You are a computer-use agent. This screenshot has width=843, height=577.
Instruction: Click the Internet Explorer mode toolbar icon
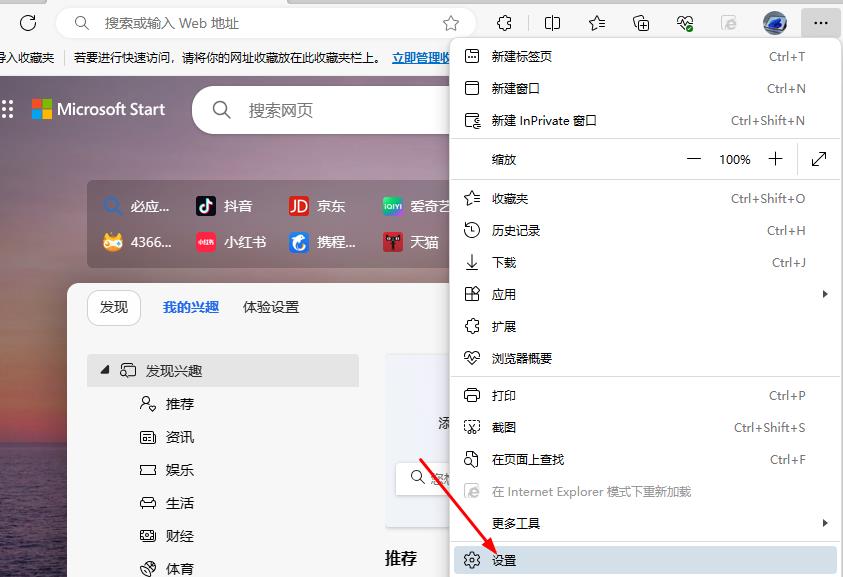point(728,23)
